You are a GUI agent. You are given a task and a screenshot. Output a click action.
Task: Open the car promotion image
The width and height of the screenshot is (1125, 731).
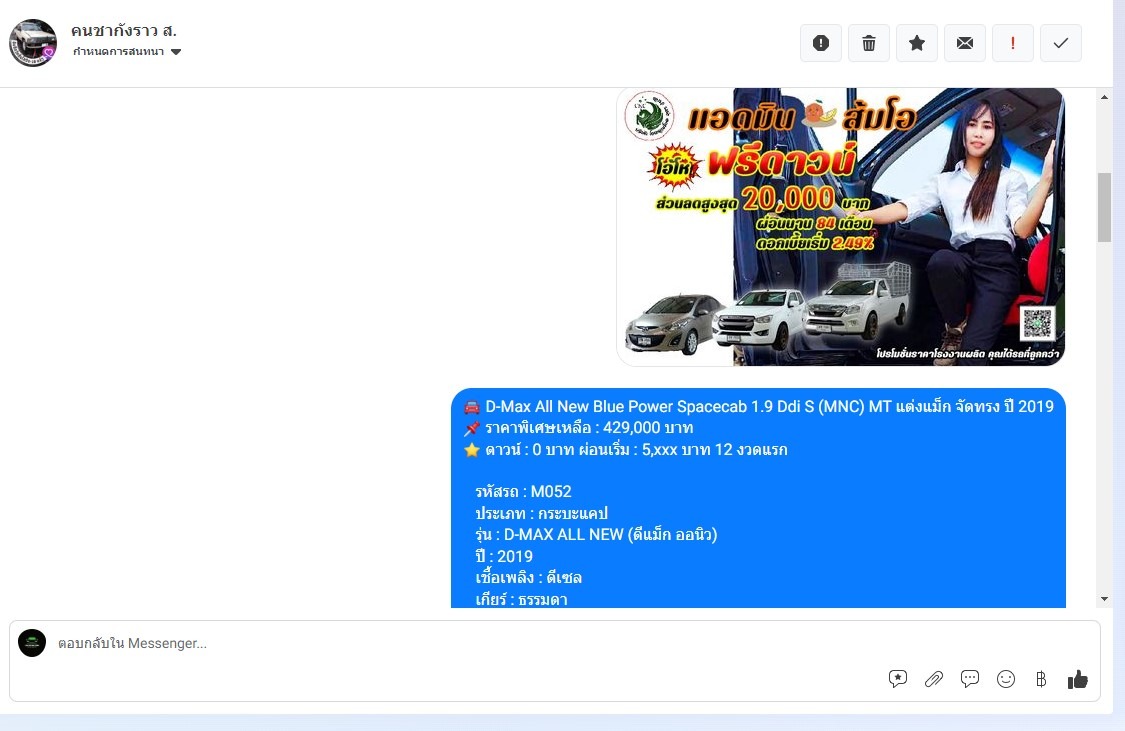(x=840, y=227)
